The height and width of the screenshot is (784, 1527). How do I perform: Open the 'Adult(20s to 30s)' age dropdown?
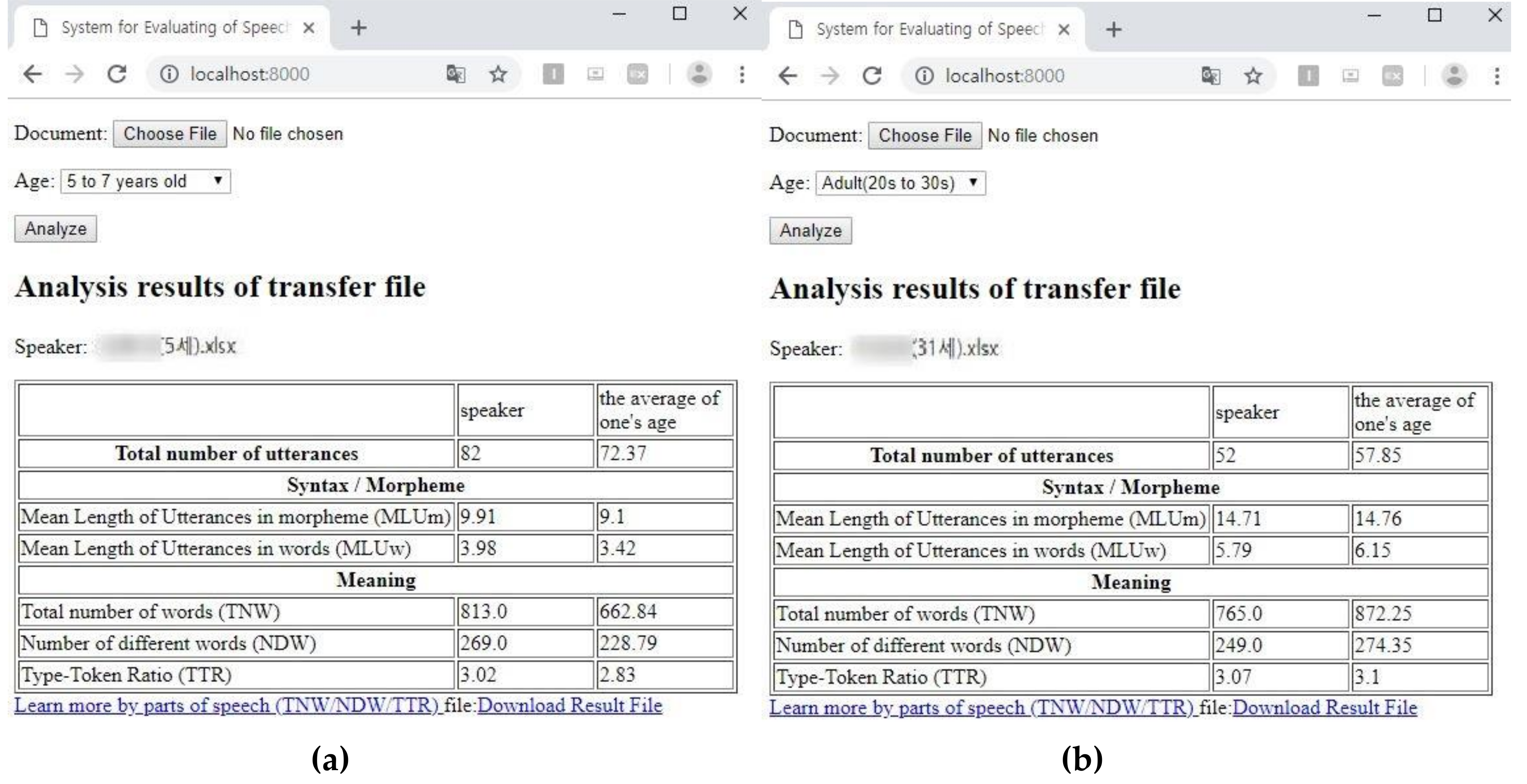(900, 183)
